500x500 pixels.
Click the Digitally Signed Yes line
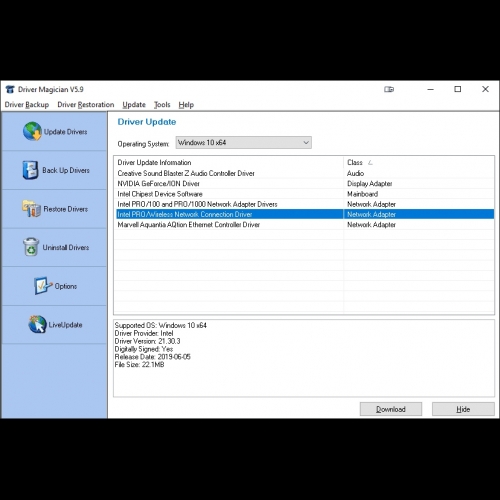pos(144,349)
